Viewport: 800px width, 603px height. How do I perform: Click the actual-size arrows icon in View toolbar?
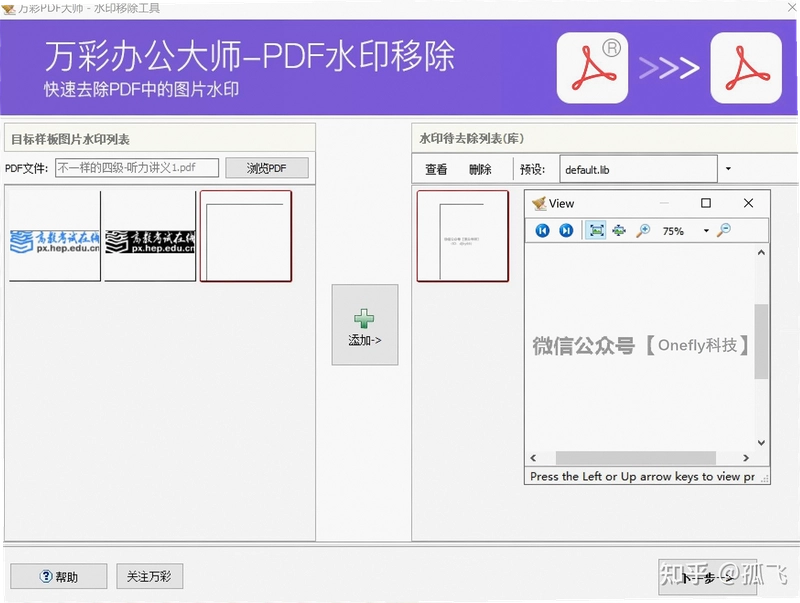point(619,231)
